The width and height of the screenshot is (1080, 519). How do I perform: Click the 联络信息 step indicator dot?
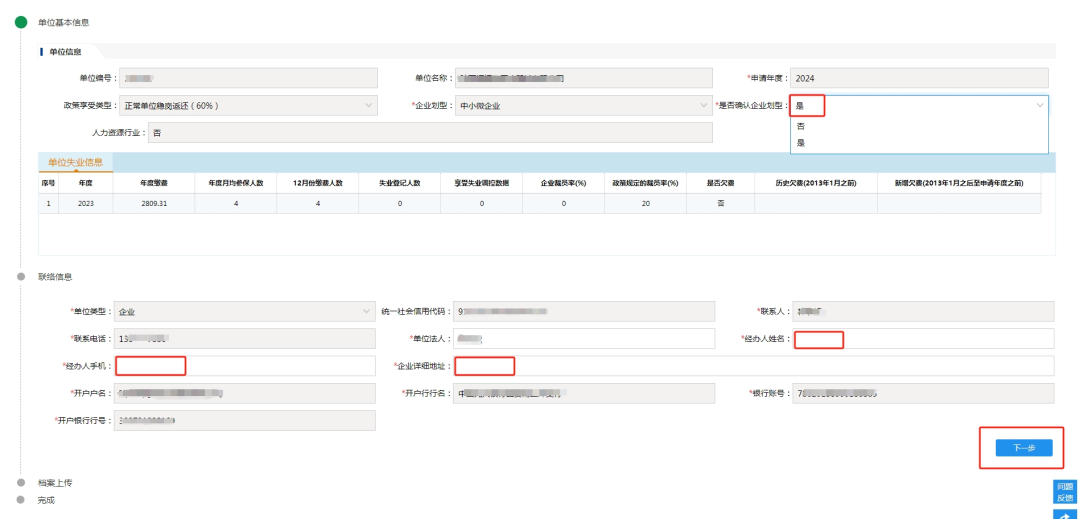click(20, 276)
